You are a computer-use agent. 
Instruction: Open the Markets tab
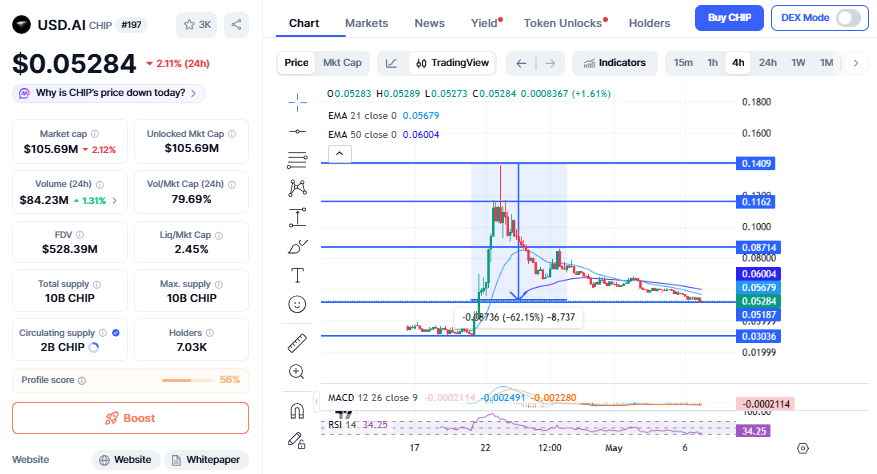366,24
